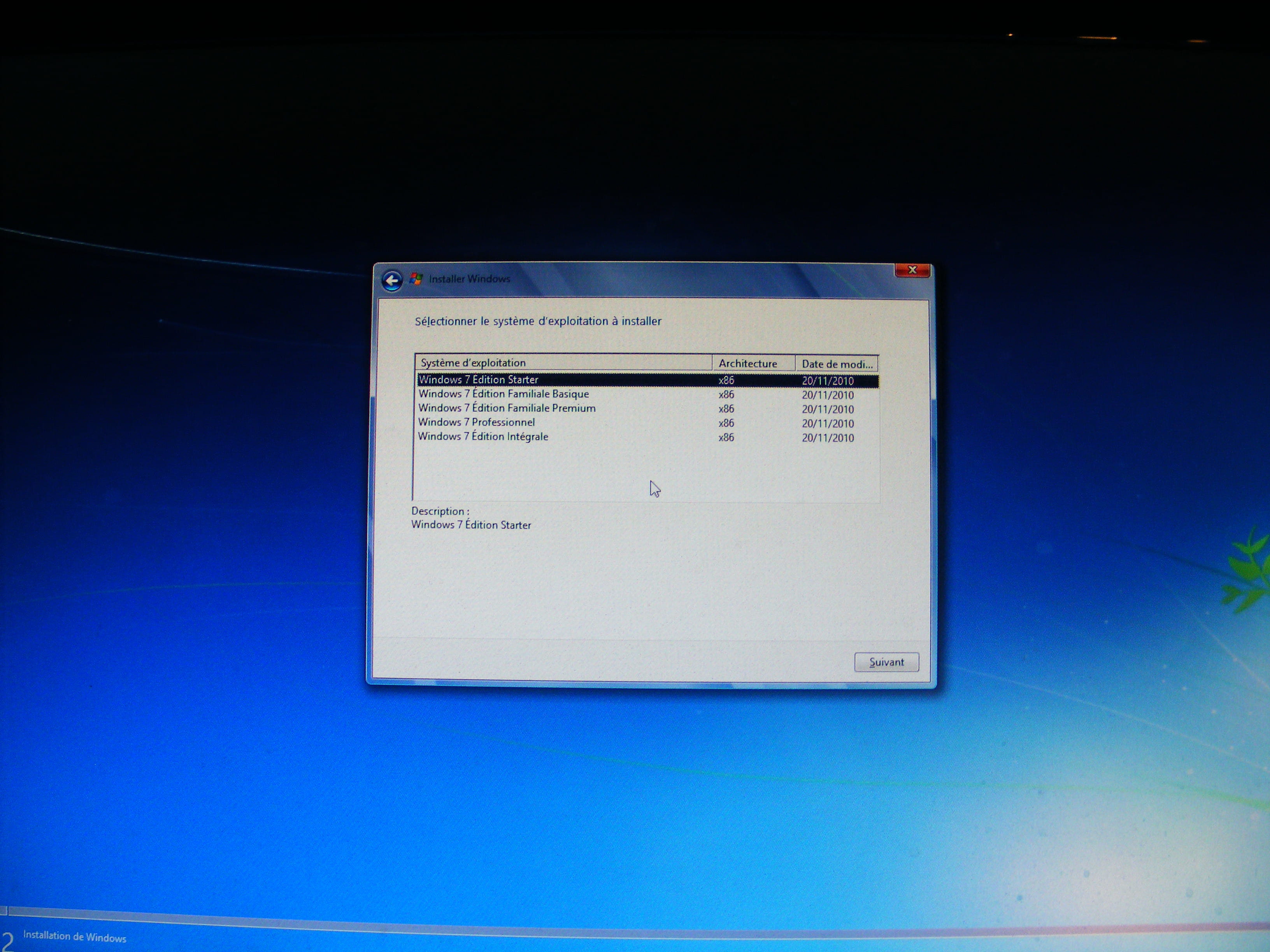The height and width of the screenshot is (952, 1270).
Task: Select Windows 7 Professionnel entry
Action: (x=477, y=422)
